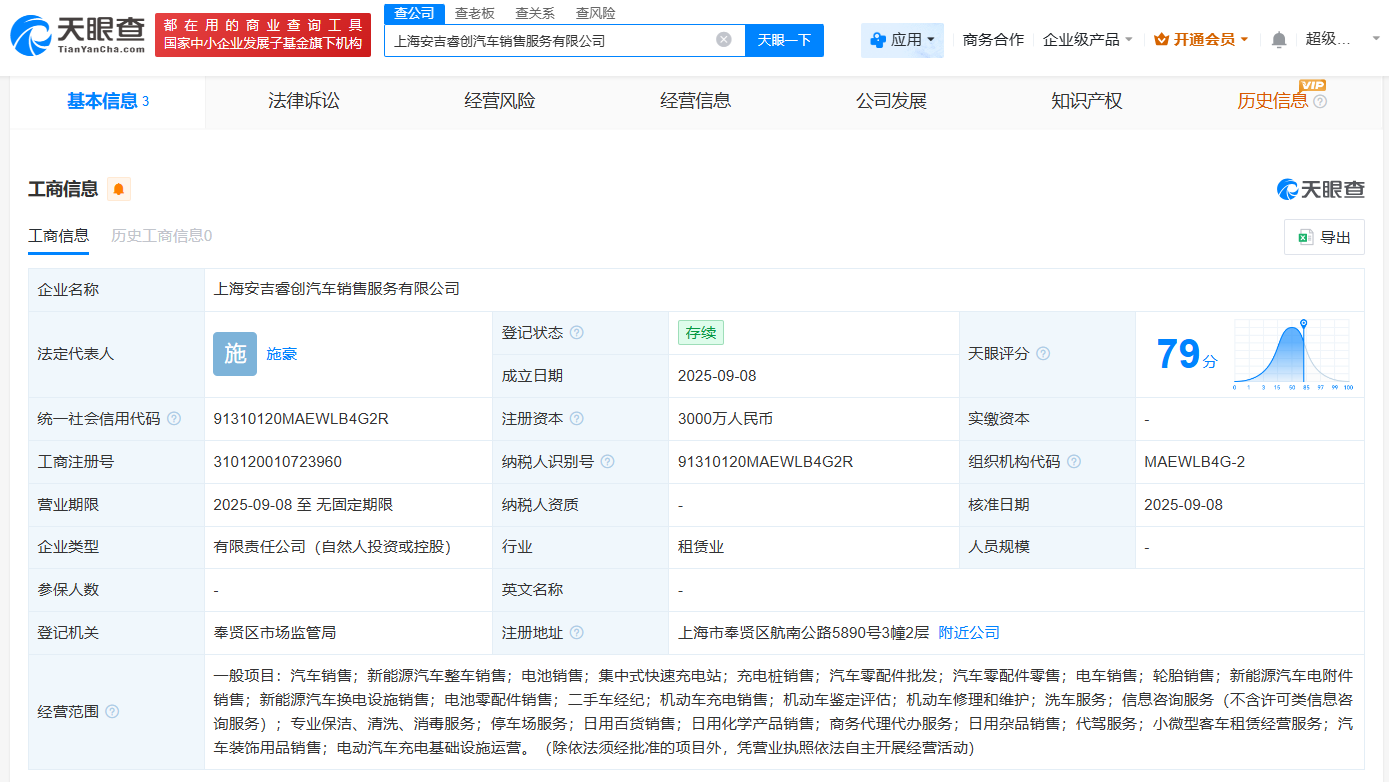Expand the 开通会员 dropdown
Viewport: 1389px width, 782px height.
coord(1201,40)
